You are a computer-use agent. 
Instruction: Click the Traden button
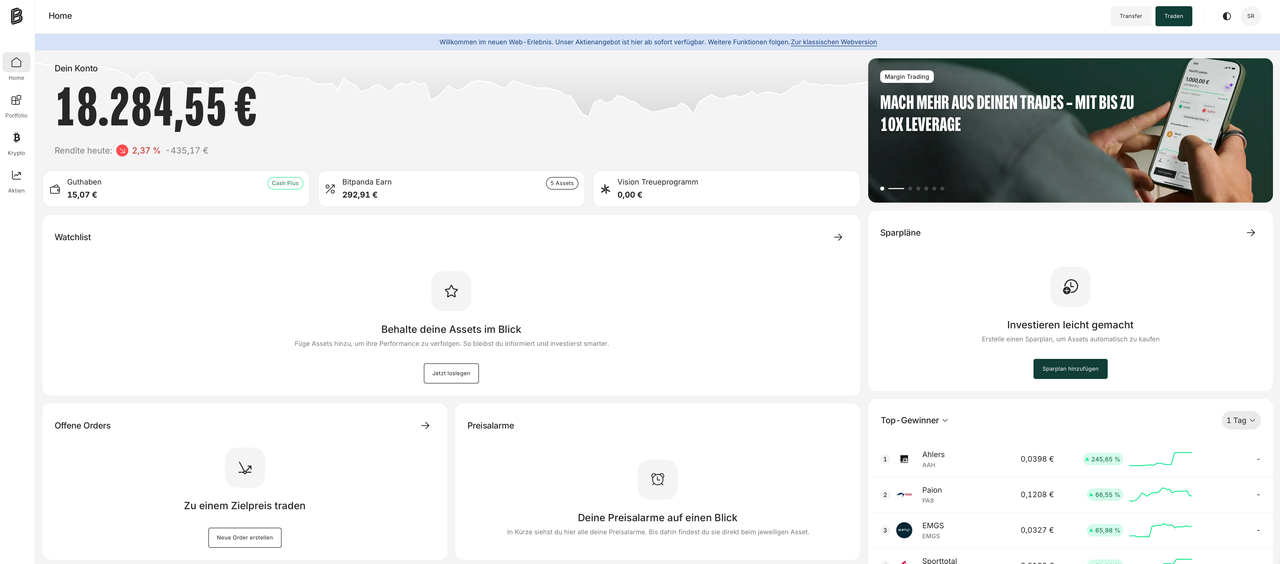pyautogui.click(x=1173, y=16)
